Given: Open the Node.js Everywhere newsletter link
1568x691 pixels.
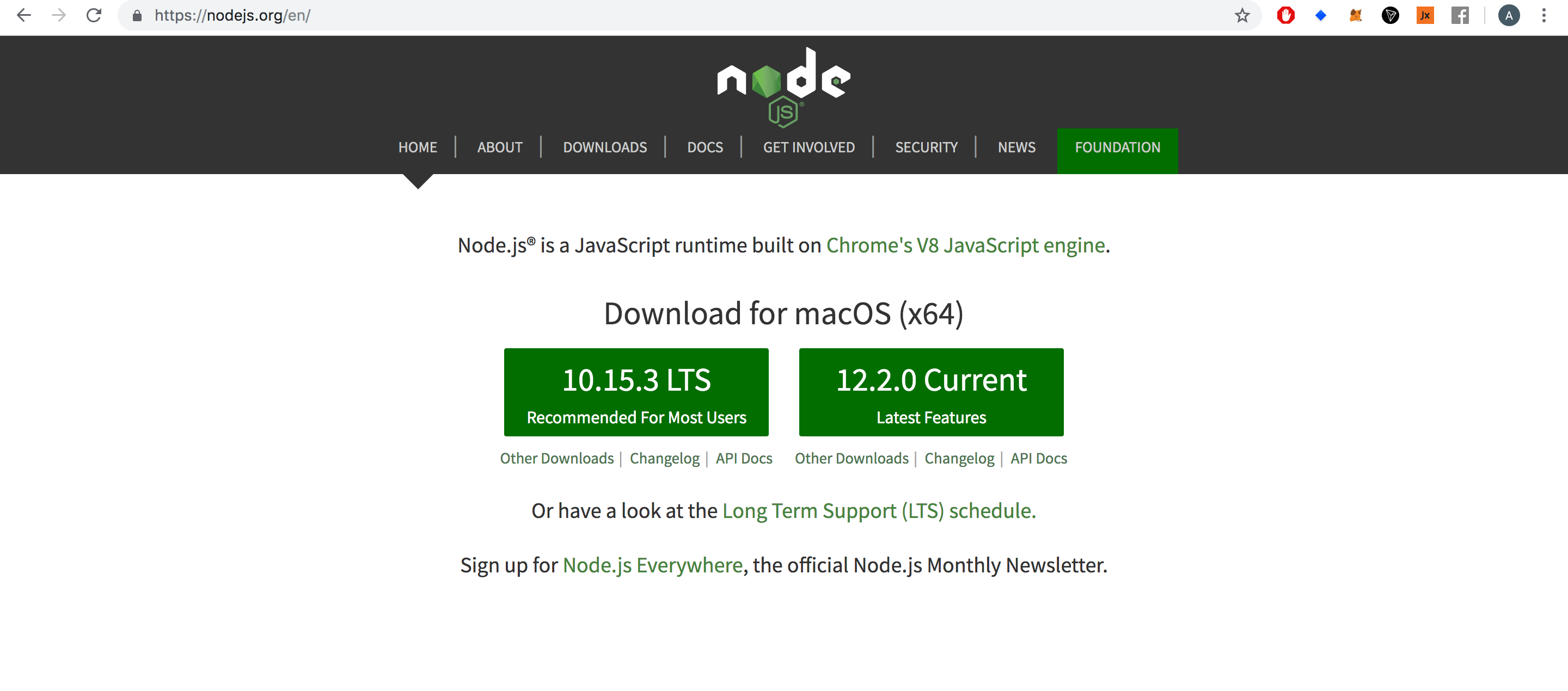Looking at the screenshot, I should point(653,565).
